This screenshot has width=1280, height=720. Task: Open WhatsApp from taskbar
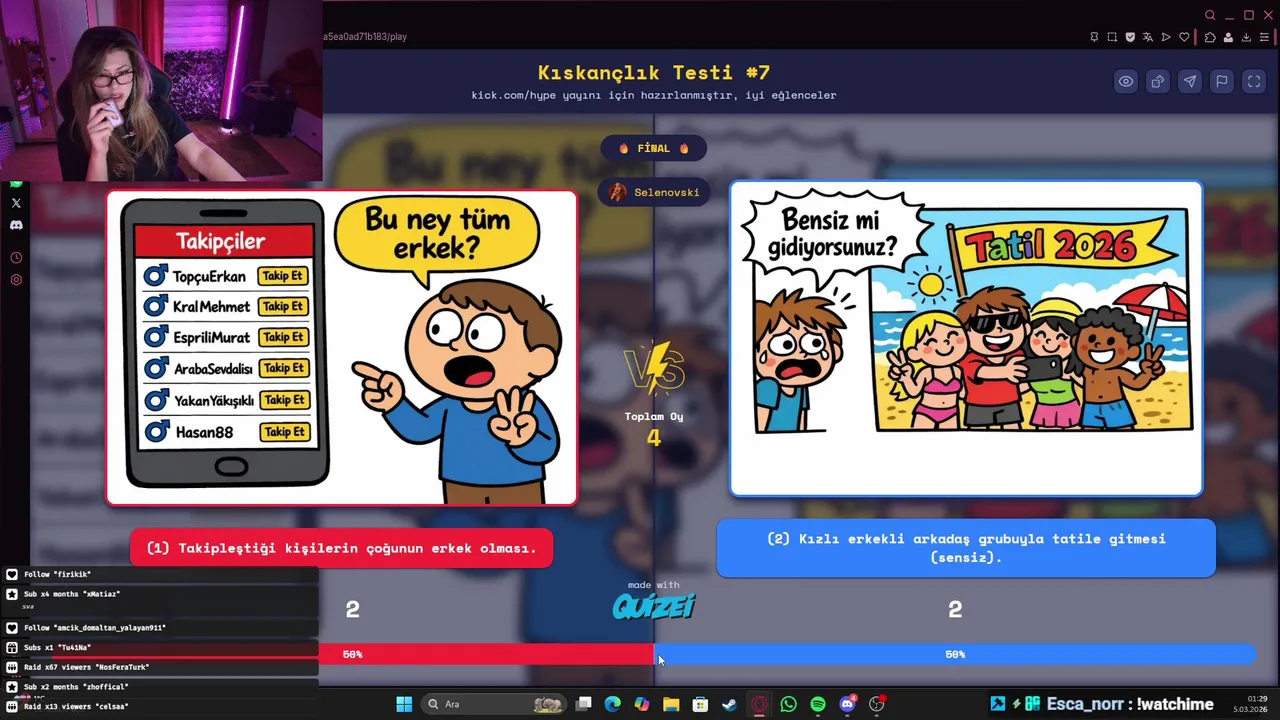[788, 704]
